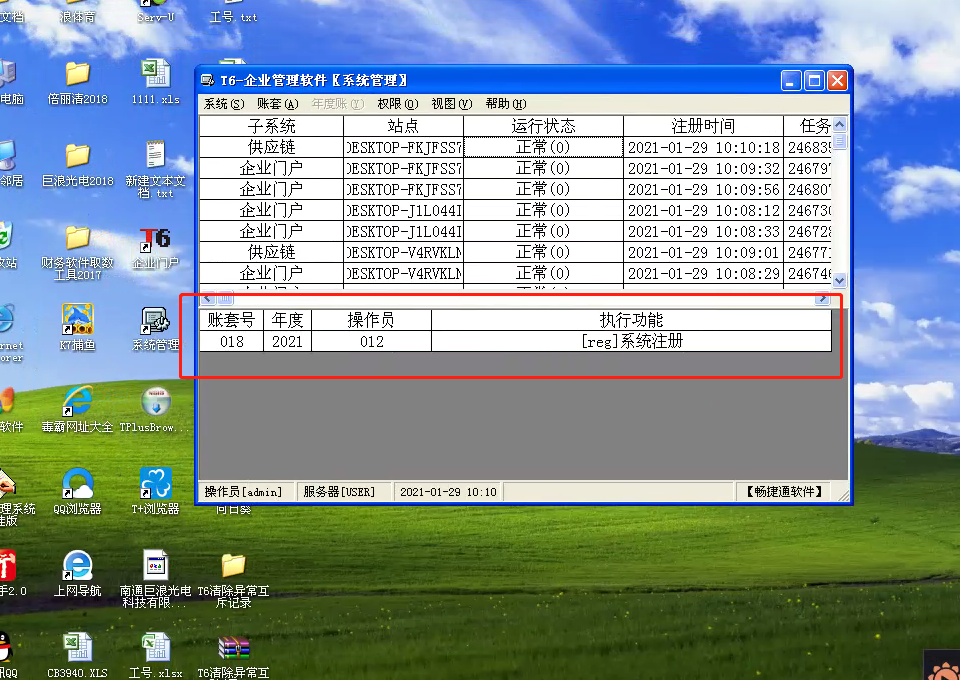Click the 操作员 column header in lower table
The width and height of the screenshot is (960, 680).
click(372, 320)
